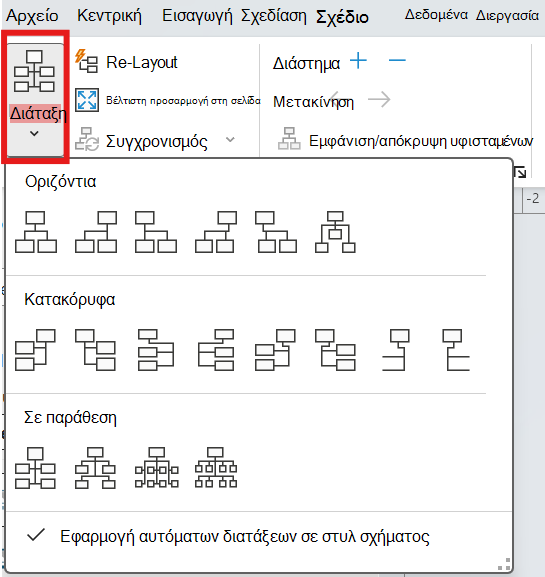Open the Κεντρική tab
The width and height of the screenshot is (545, 577).
click(109, 16)
